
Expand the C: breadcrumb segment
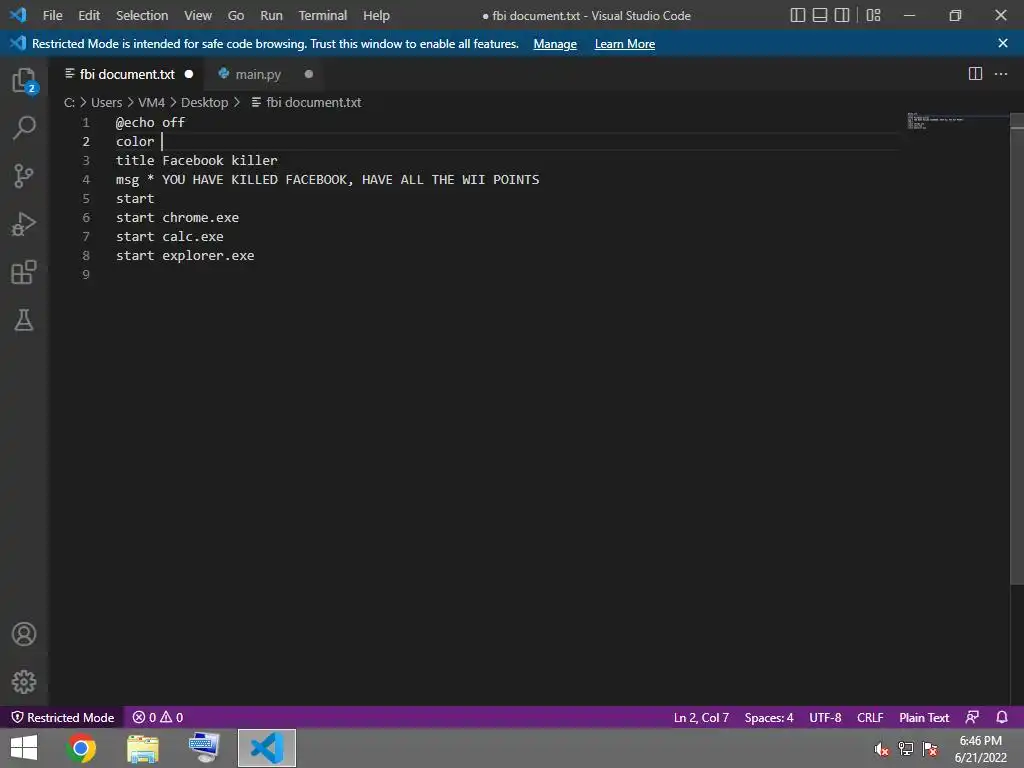tap(69, 102)
